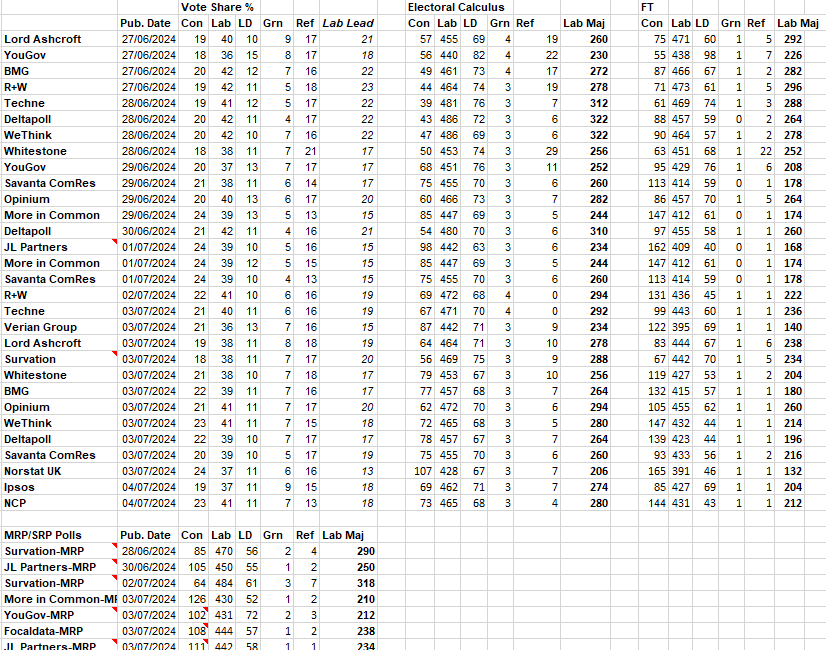
Task: Select the Pub. Date header in MRP section
Action: [145, 535]
